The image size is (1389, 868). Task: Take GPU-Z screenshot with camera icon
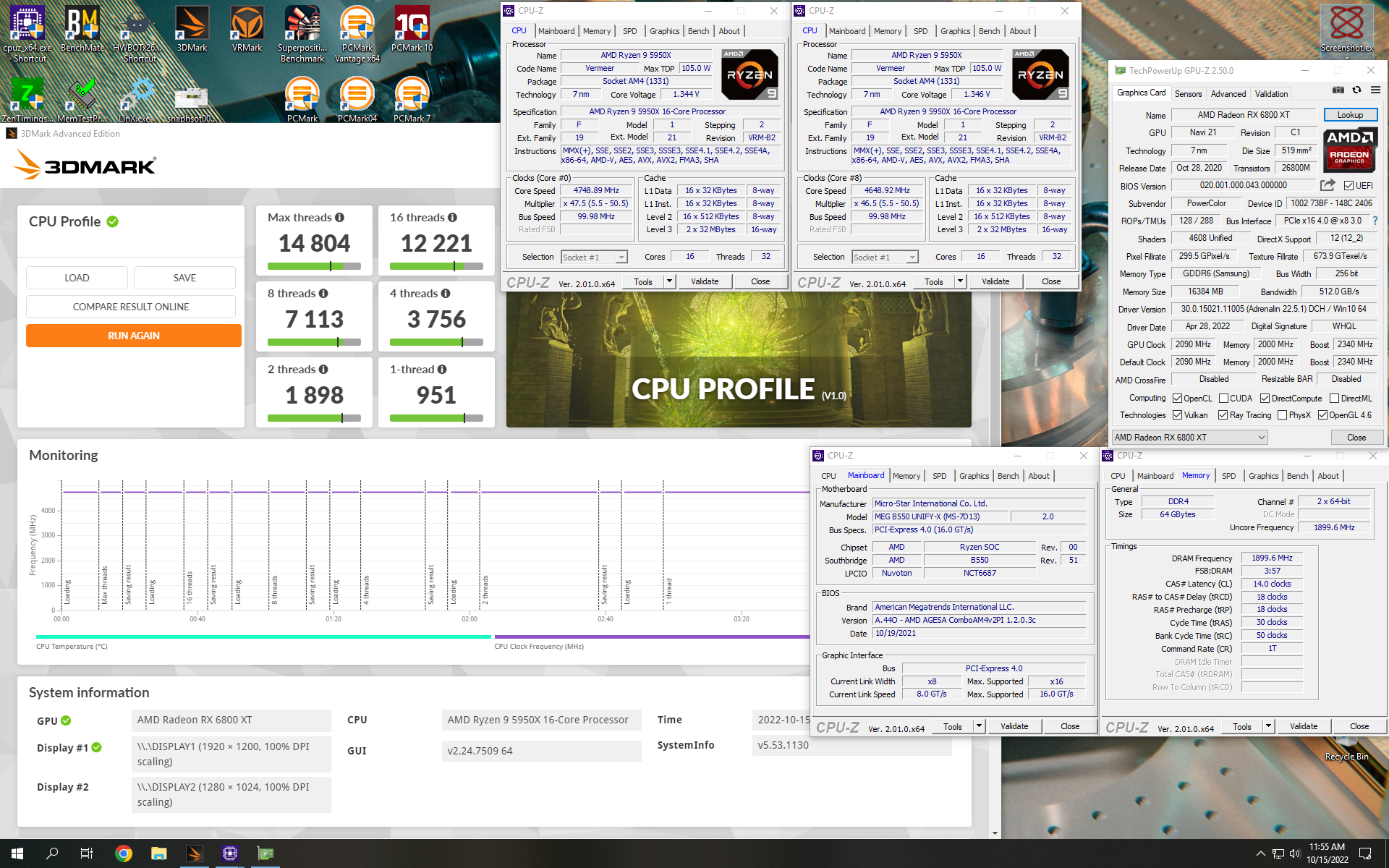pyautogui.click(x=1338, y=90)
